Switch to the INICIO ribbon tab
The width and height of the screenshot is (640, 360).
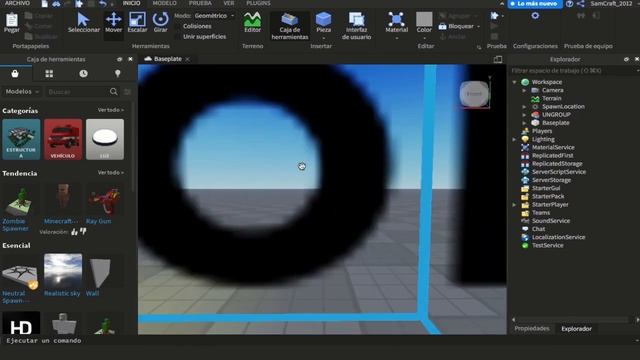pyautogui.click(x=131, y=3)
